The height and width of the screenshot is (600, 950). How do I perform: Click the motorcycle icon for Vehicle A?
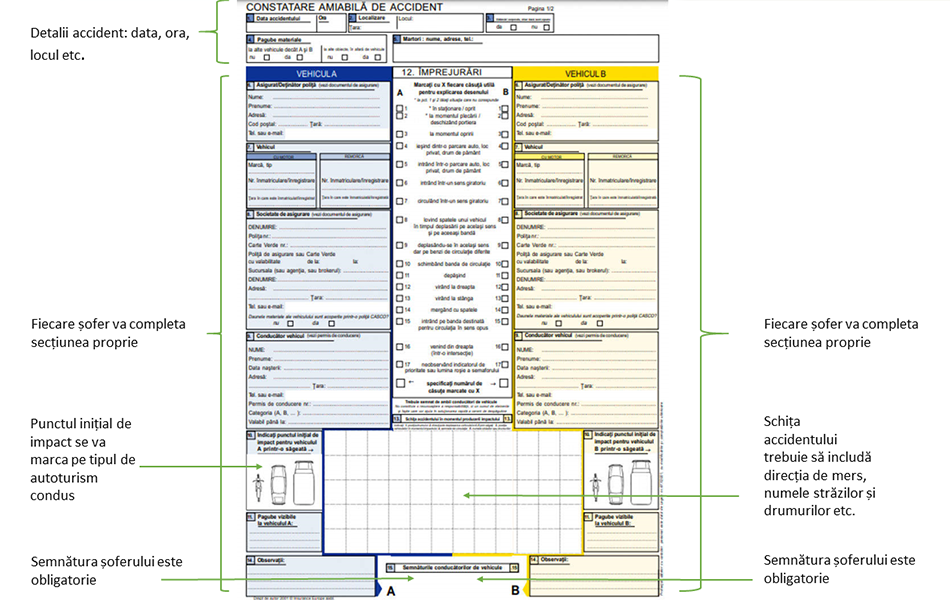[x=259, y=488]
